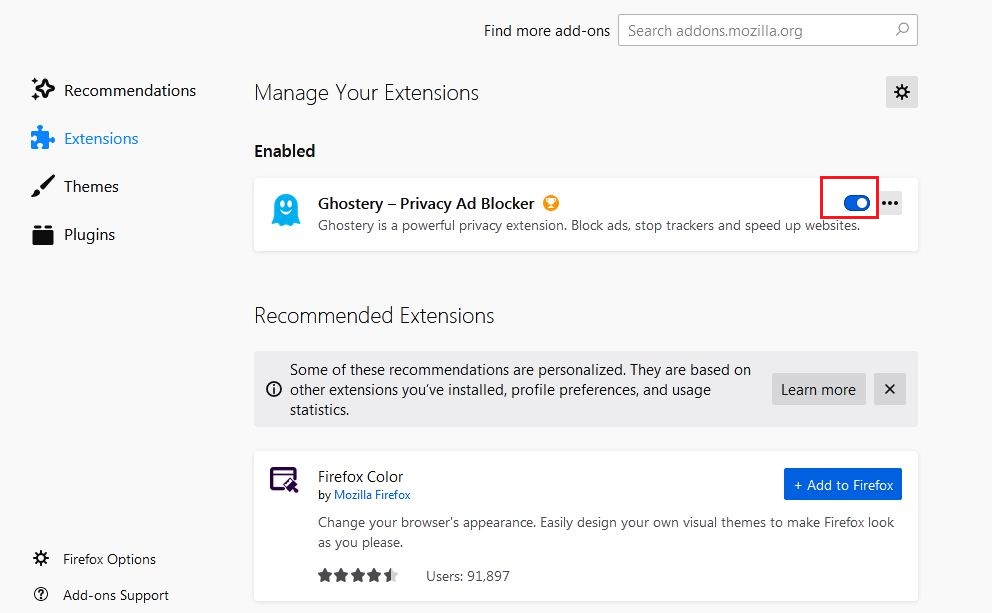Click the info icon in the recommendations notice

(x=273, y=389)
